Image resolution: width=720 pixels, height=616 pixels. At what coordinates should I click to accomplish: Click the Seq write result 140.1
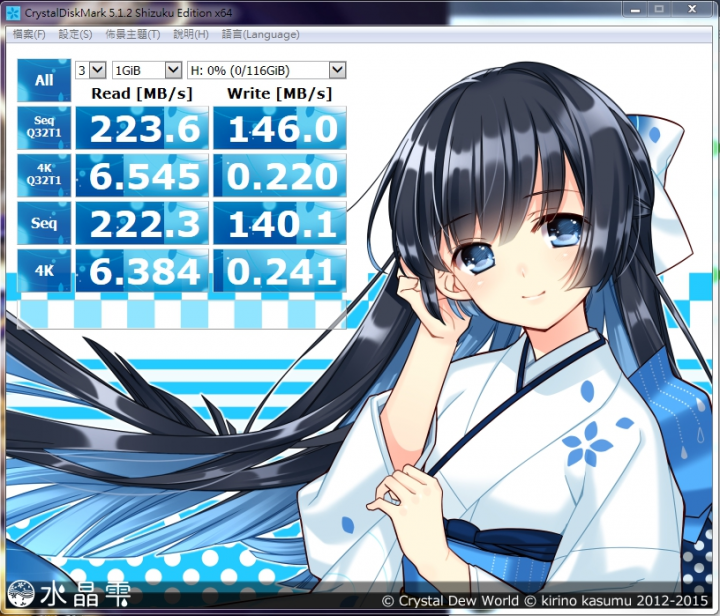pos(280,224)
